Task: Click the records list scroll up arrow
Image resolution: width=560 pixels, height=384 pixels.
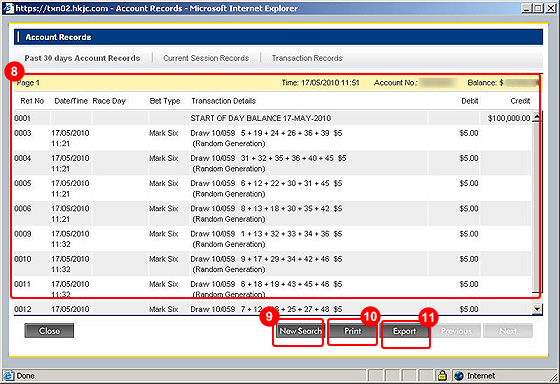Action: pyautogui.click(x=537, y=117)
